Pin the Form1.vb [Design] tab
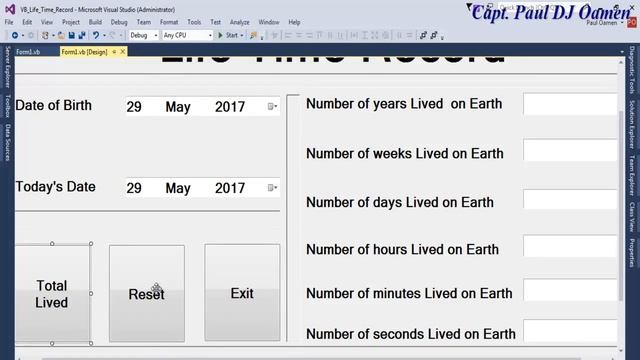640x360 pixels. pyautogui.click(x=114, y=52)
